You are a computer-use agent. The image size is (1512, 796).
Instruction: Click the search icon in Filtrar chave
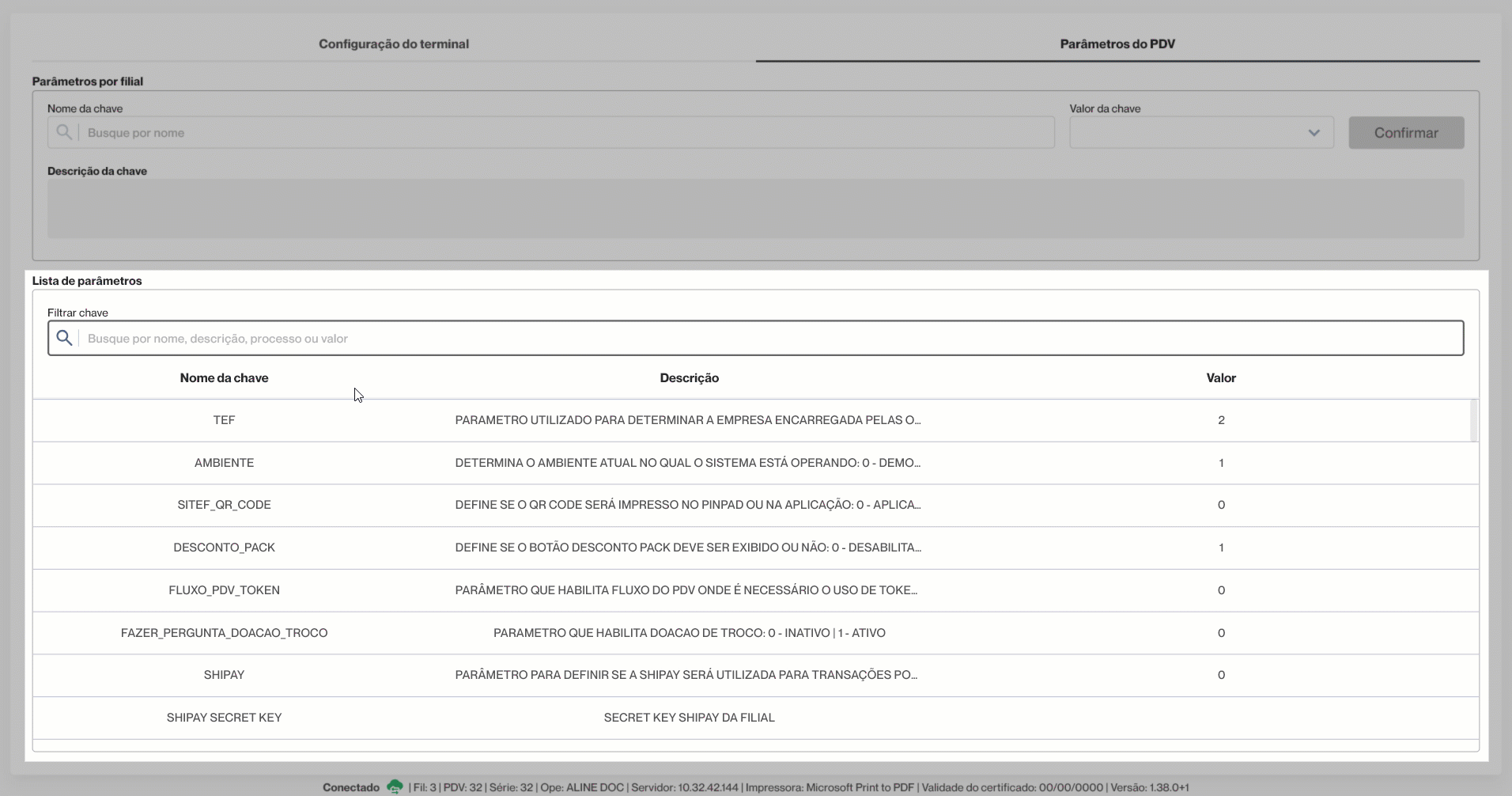click(64, 338)
